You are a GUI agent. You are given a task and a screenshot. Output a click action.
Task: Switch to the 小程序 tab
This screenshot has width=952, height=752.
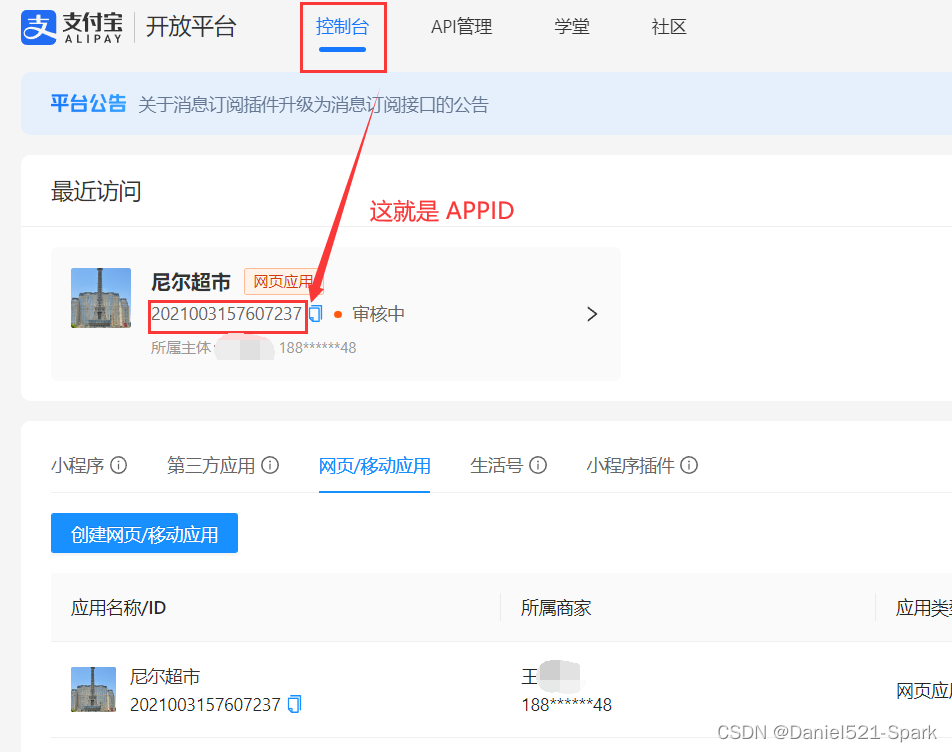tap(78, 465)
